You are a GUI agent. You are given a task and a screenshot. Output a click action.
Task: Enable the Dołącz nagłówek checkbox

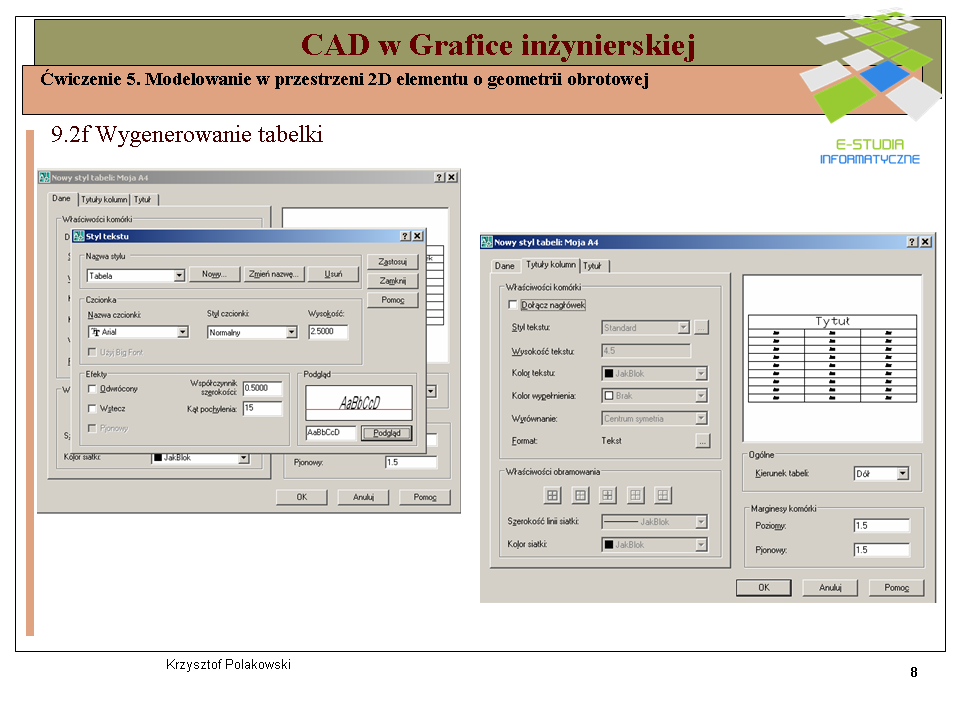[x=514, y=305]
